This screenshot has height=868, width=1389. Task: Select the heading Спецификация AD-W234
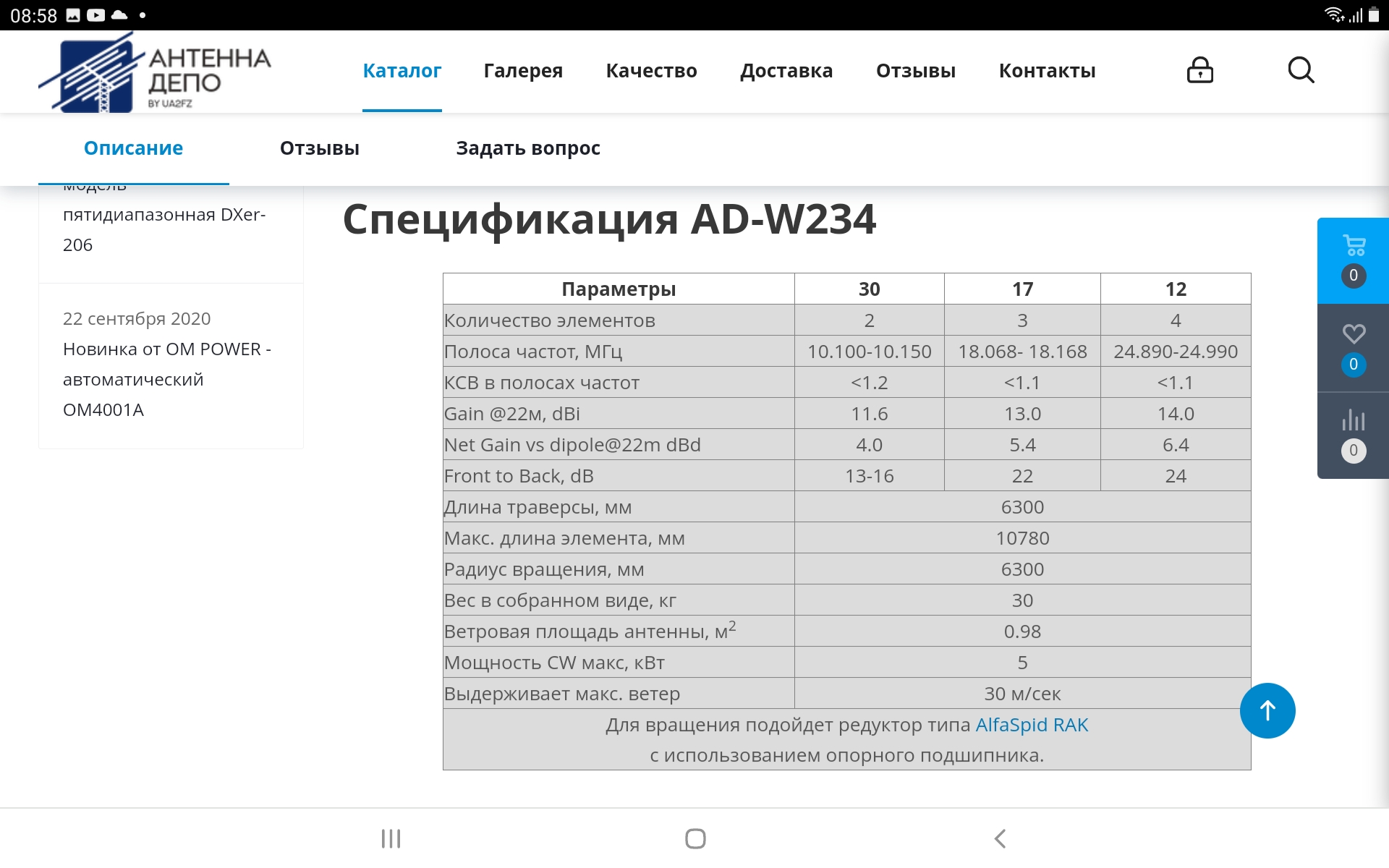pyautogui.click(x=609, y=219)
